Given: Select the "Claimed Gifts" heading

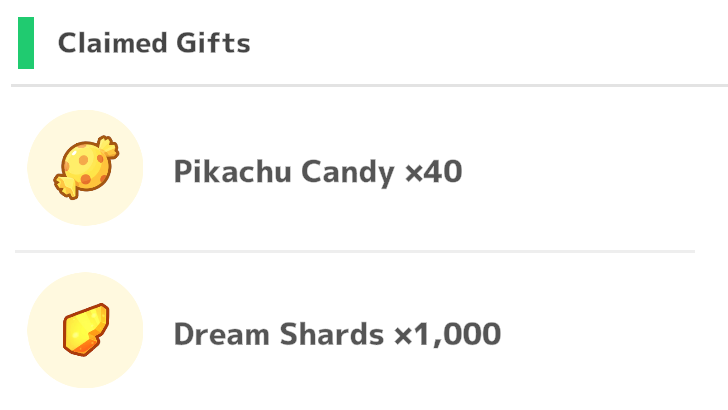Looking at the screenshot, I should (x=153, y=43).
